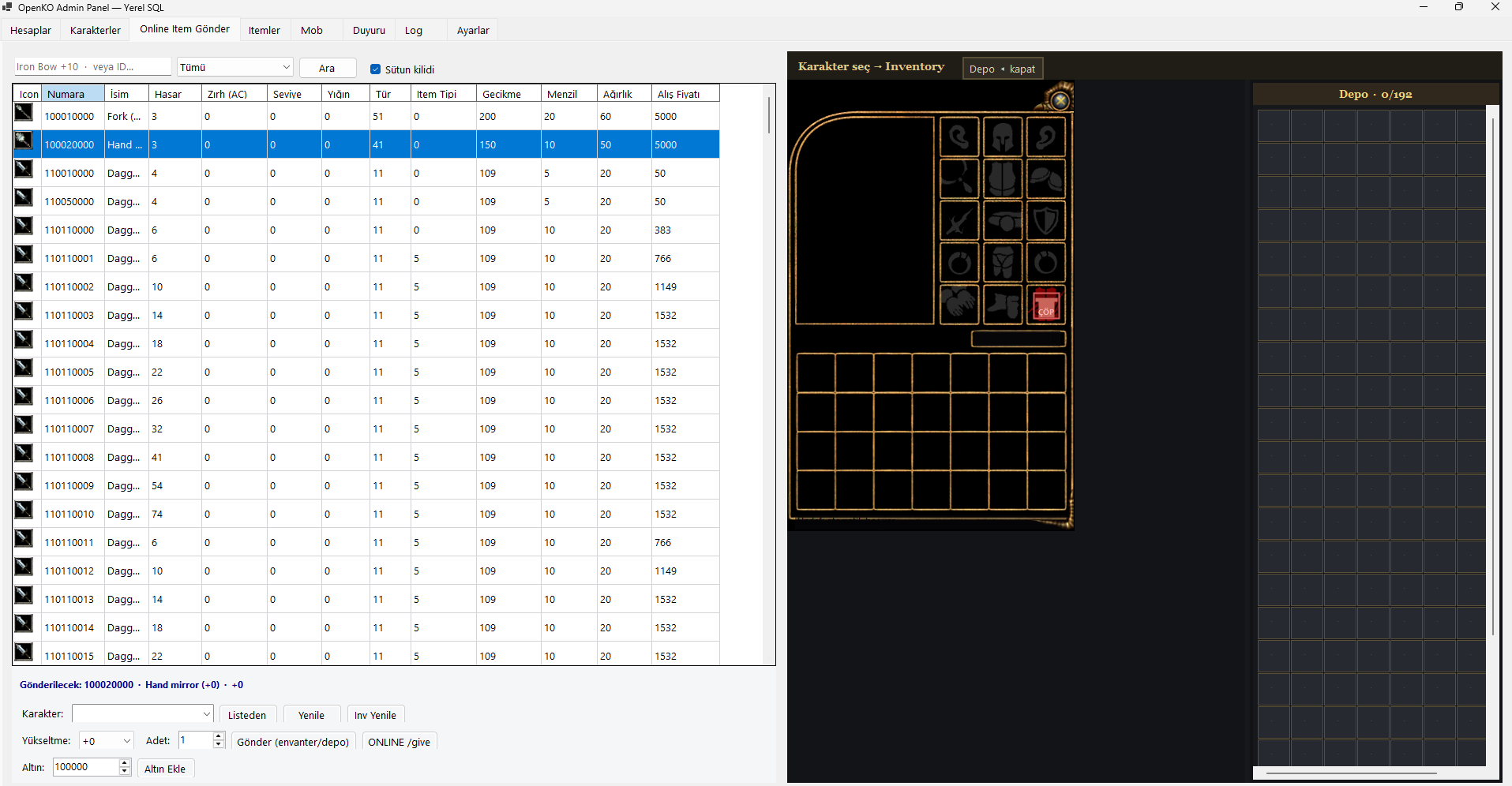Select the left ring equipment slot
The image size is (1512, 786).
[x=959, y=262]
